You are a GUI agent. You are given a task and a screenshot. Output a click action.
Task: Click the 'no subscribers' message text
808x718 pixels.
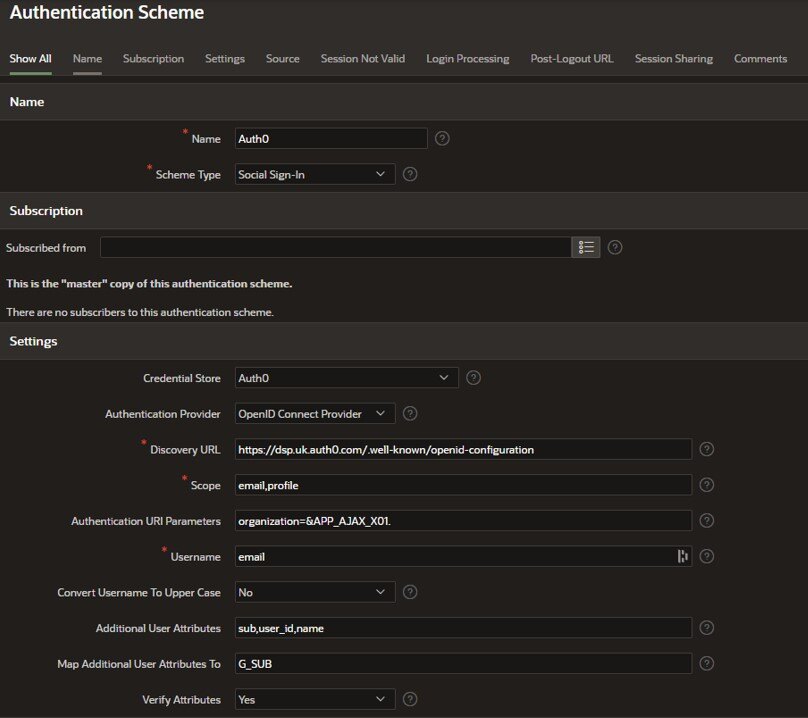pyautogui.click(x=140, y=312)
